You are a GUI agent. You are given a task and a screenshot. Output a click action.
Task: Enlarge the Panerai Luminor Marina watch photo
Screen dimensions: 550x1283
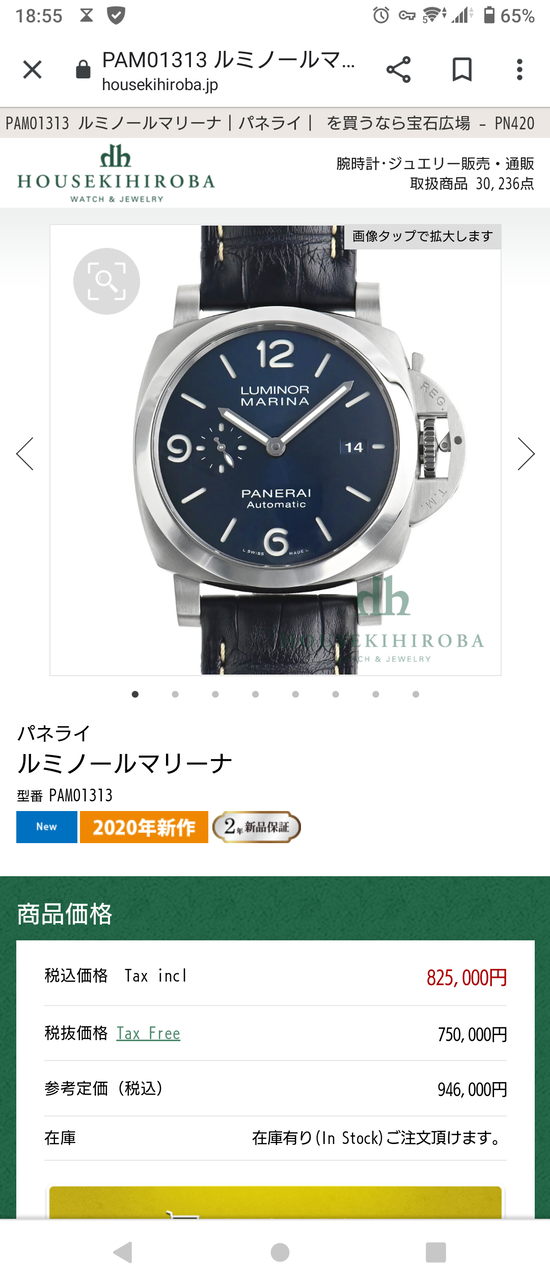pos(276,450)
